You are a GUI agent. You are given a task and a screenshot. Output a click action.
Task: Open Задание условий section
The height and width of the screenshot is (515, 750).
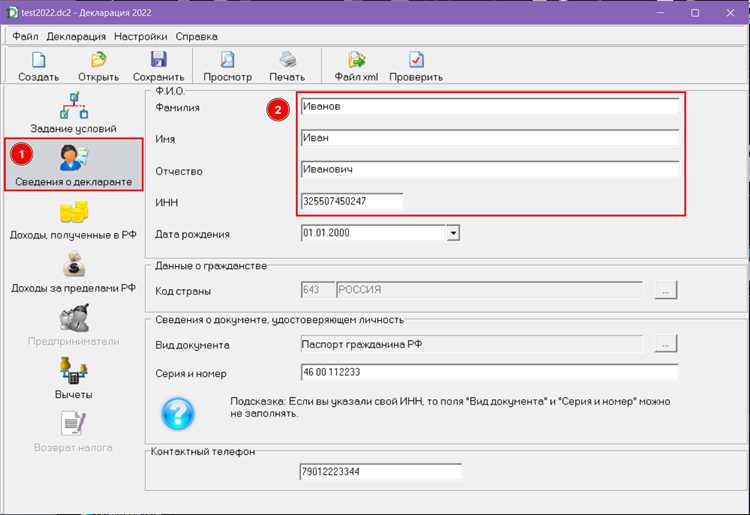pyautogui.click(x=74, y=113)
